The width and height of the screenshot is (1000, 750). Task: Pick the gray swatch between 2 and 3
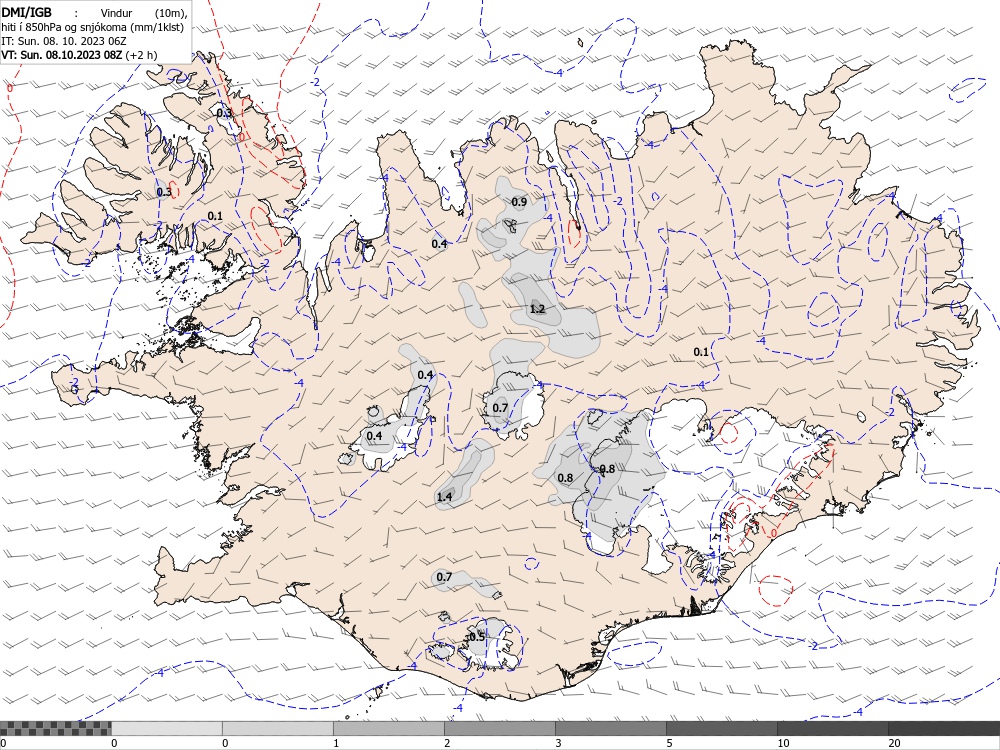(500, 728)
